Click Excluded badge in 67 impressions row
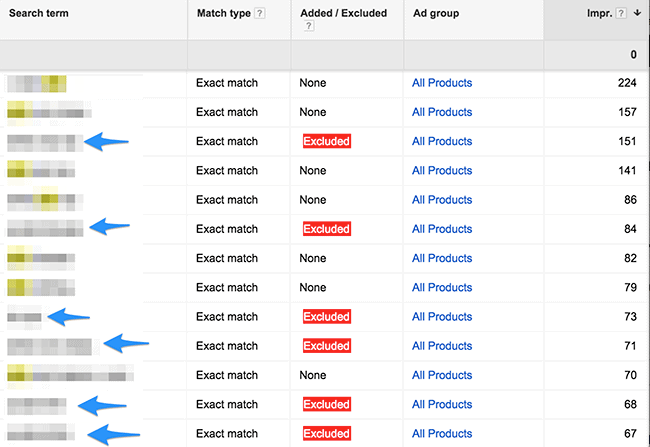Viewport: 650px width, 447px height. click(x=327, y=434)
